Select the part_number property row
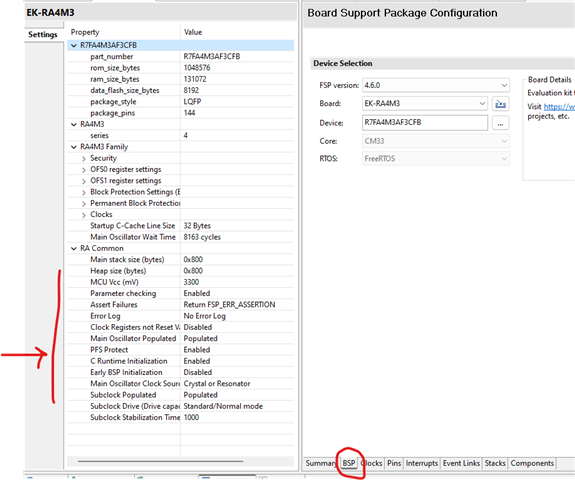The width and height of the screenshot is (575, 480). [180, 56]
